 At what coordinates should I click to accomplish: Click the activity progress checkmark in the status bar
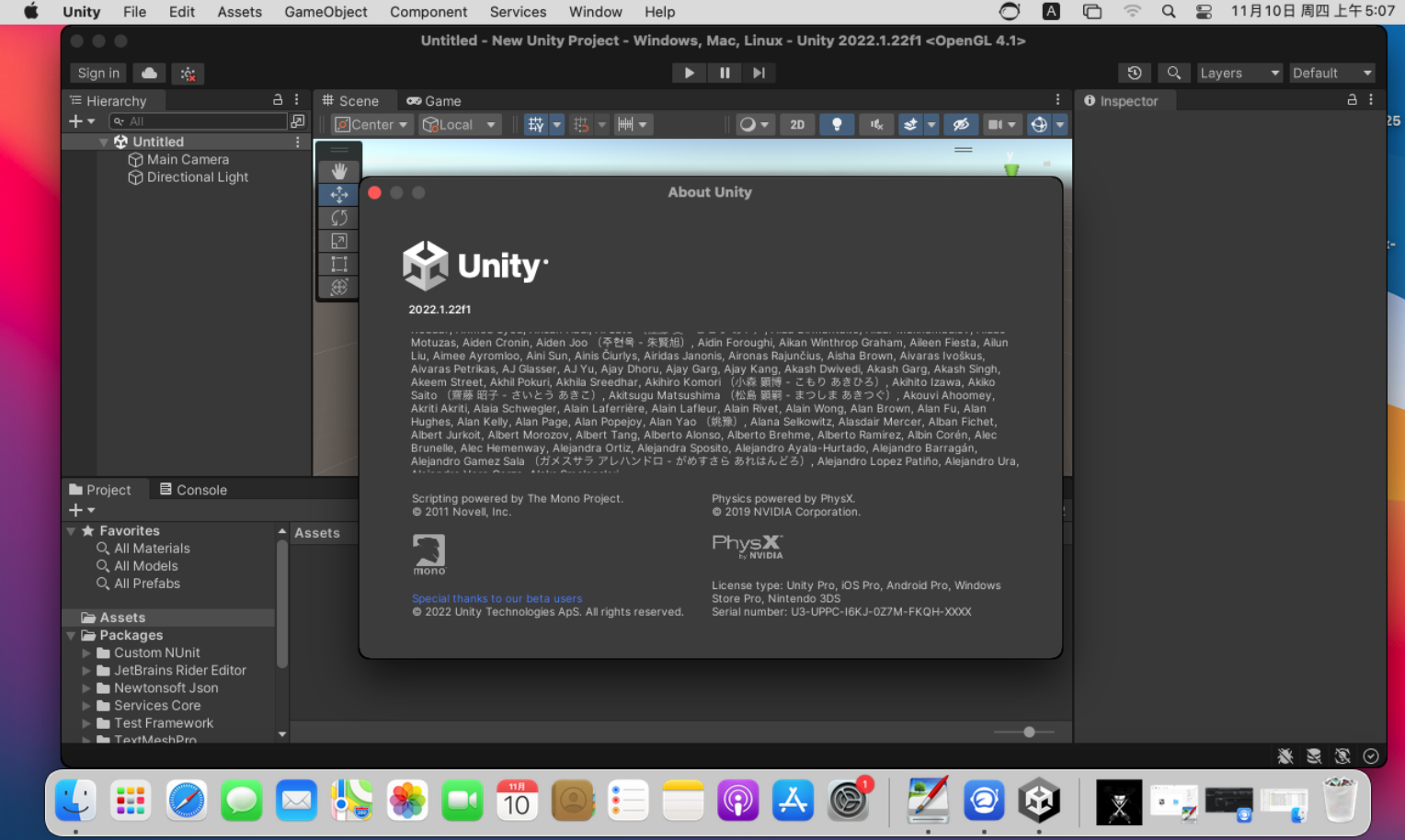(x=1371, y=755)
